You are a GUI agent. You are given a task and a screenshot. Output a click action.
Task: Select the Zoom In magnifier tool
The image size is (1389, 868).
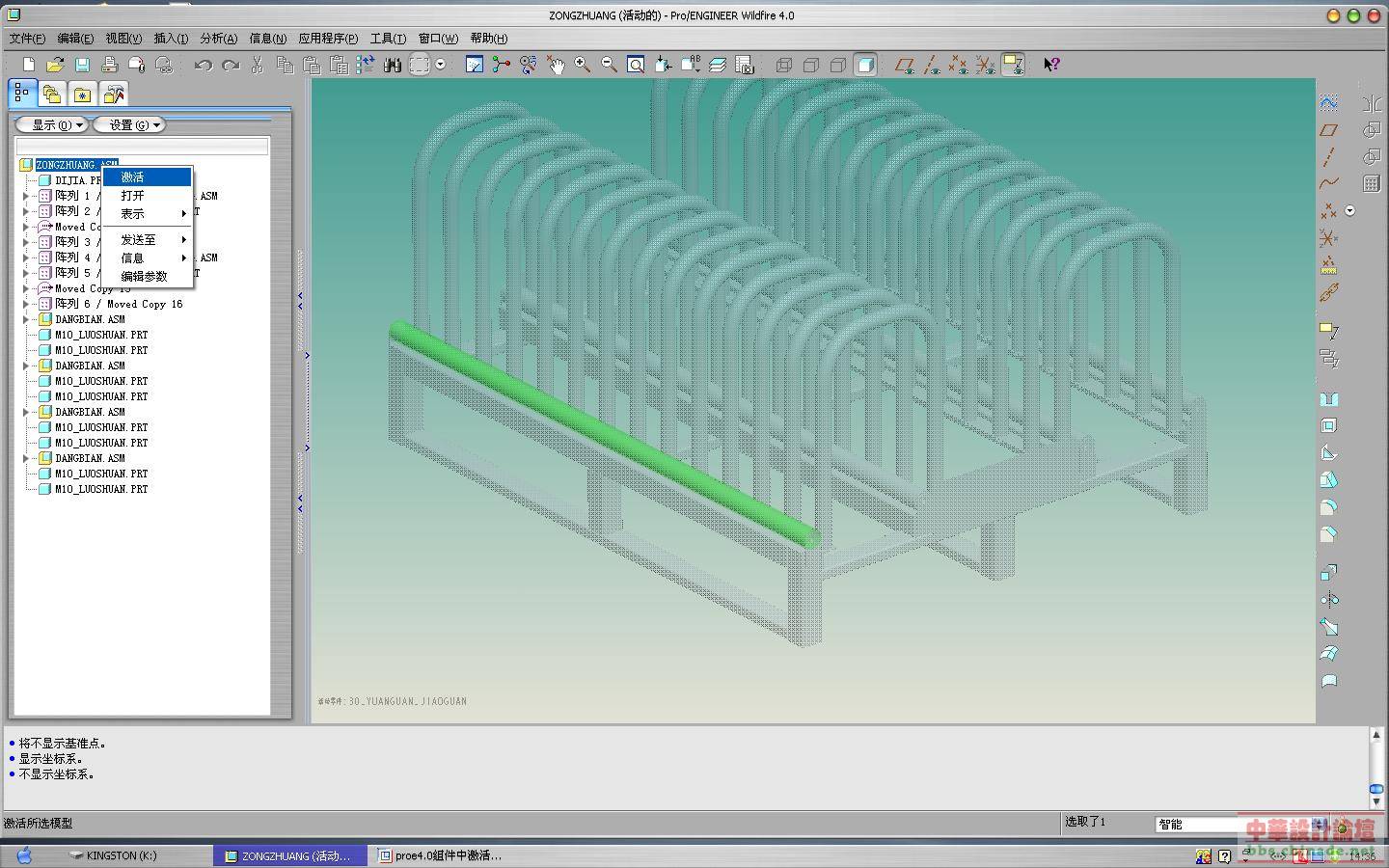pos(583,65)
